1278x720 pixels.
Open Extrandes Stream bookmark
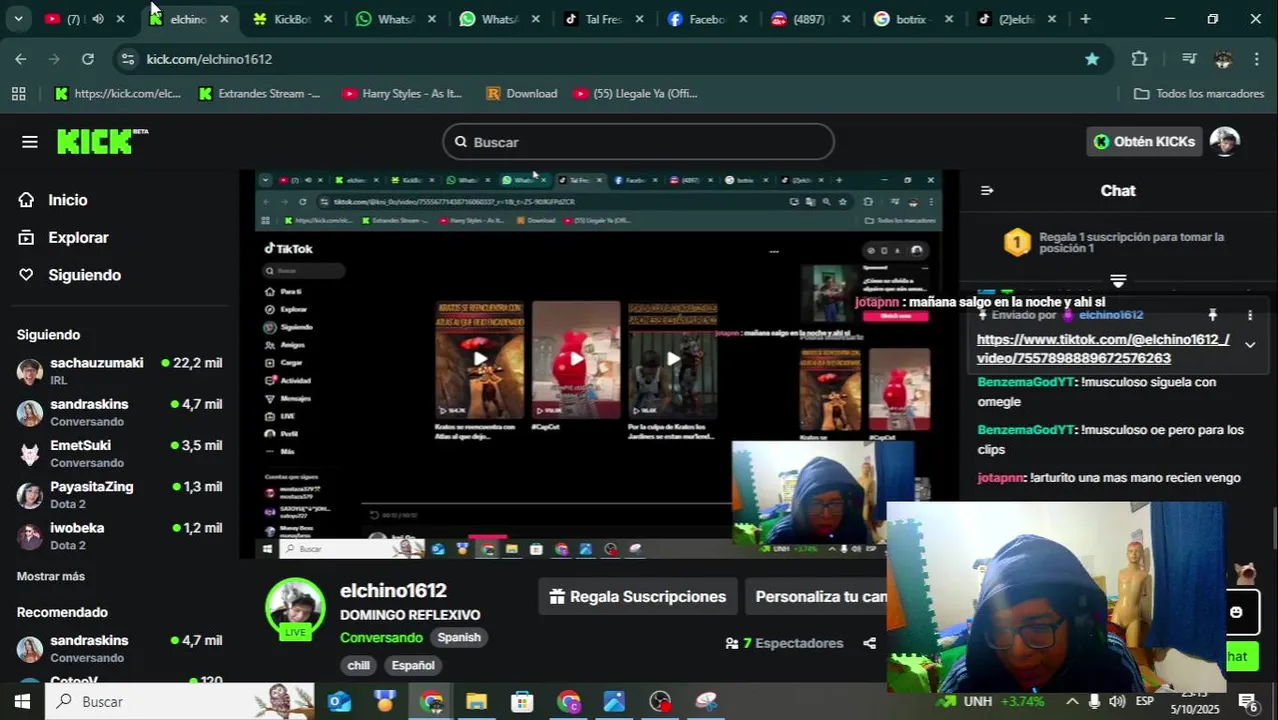click(x=259, y=93)
